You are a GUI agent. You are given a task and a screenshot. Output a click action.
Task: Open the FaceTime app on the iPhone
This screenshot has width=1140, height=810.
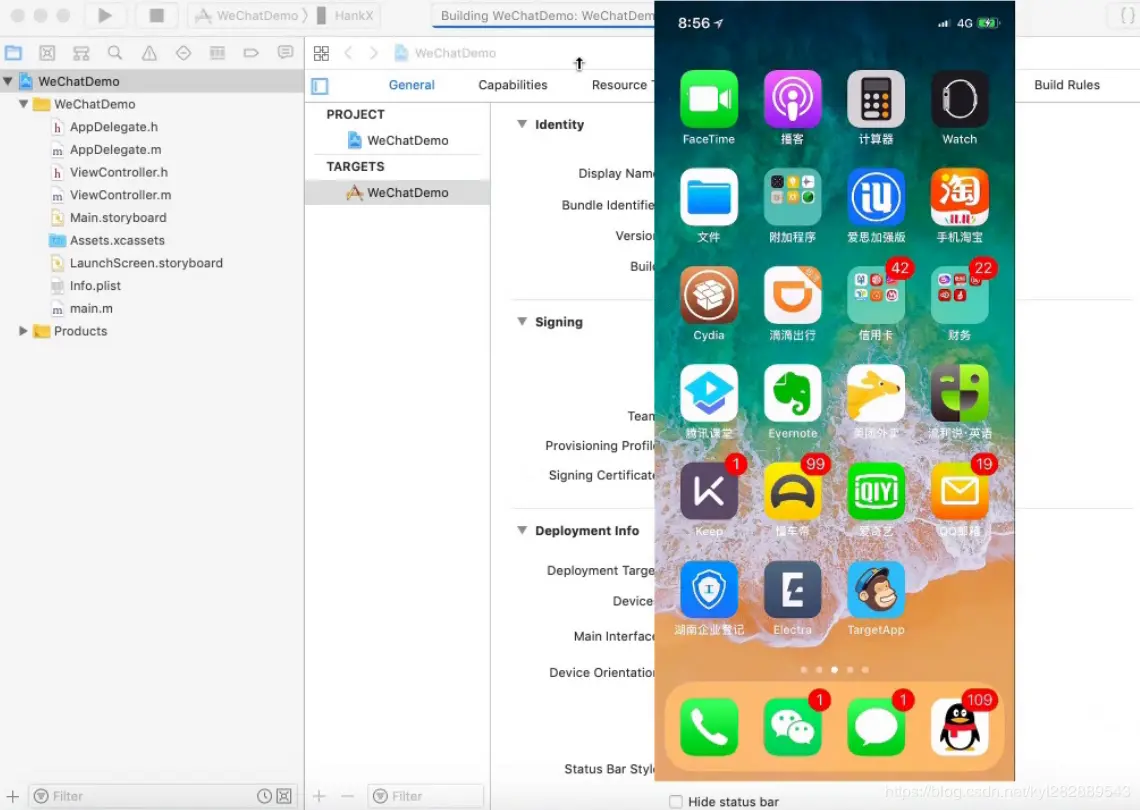click(709, 99)
